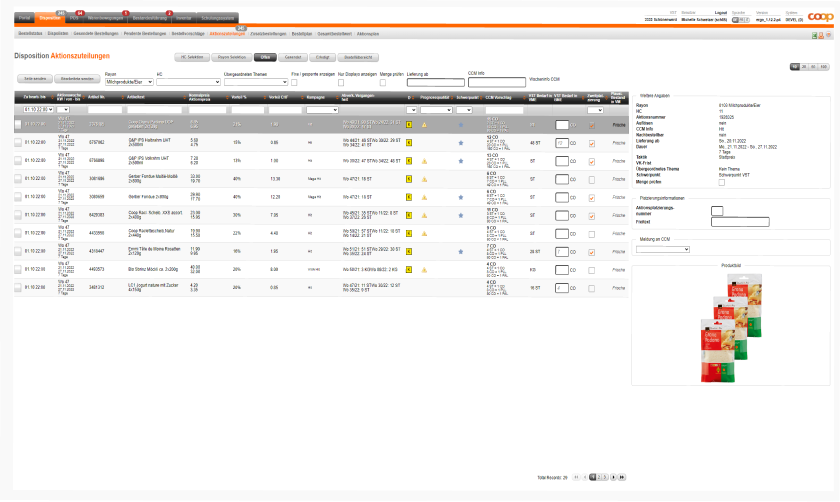
Task: Click the Schwerpunkt star for Gerber Fondue 2x800g
Action: (x=461, y=197)
